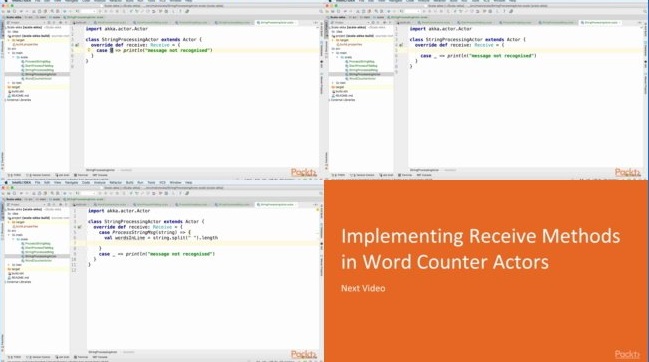The height and width of the screenshot is (362, 649).
Task: Click the Packt logo on orange card
Action: 627,354
